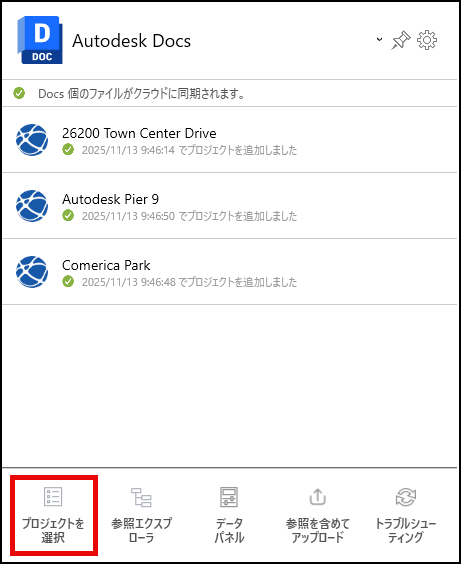
Task: Pin the Autodesk Docs panel
Action: click(x=401, y=40)
